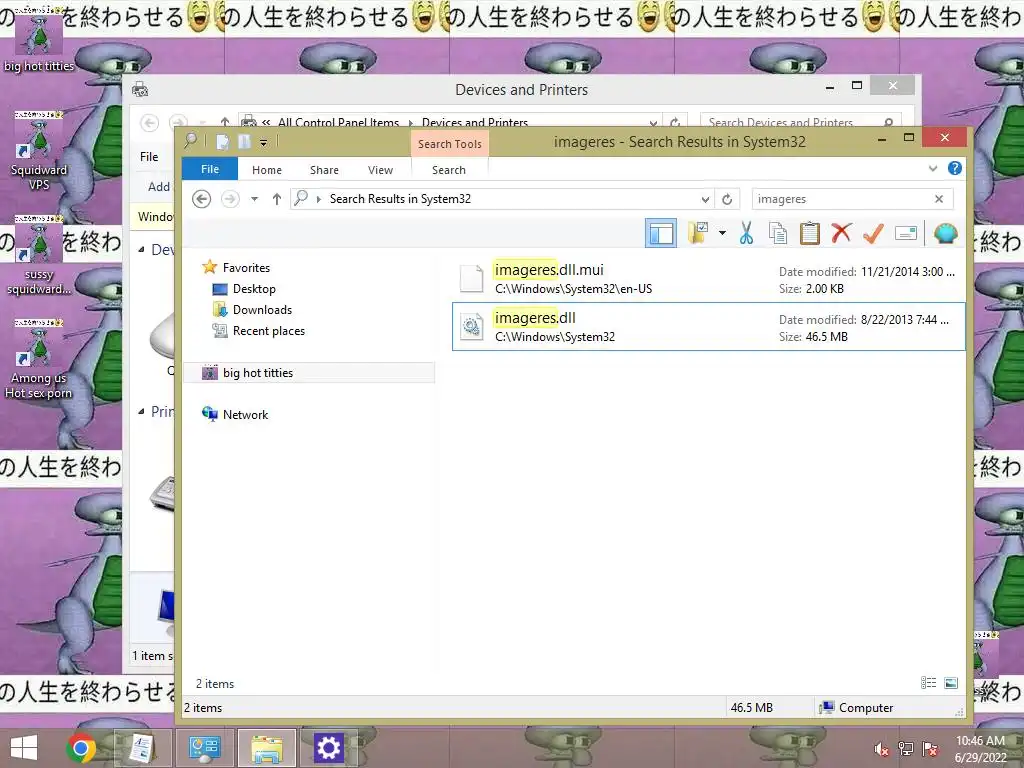
Task: Go back in the search results window
Action: 202,199
